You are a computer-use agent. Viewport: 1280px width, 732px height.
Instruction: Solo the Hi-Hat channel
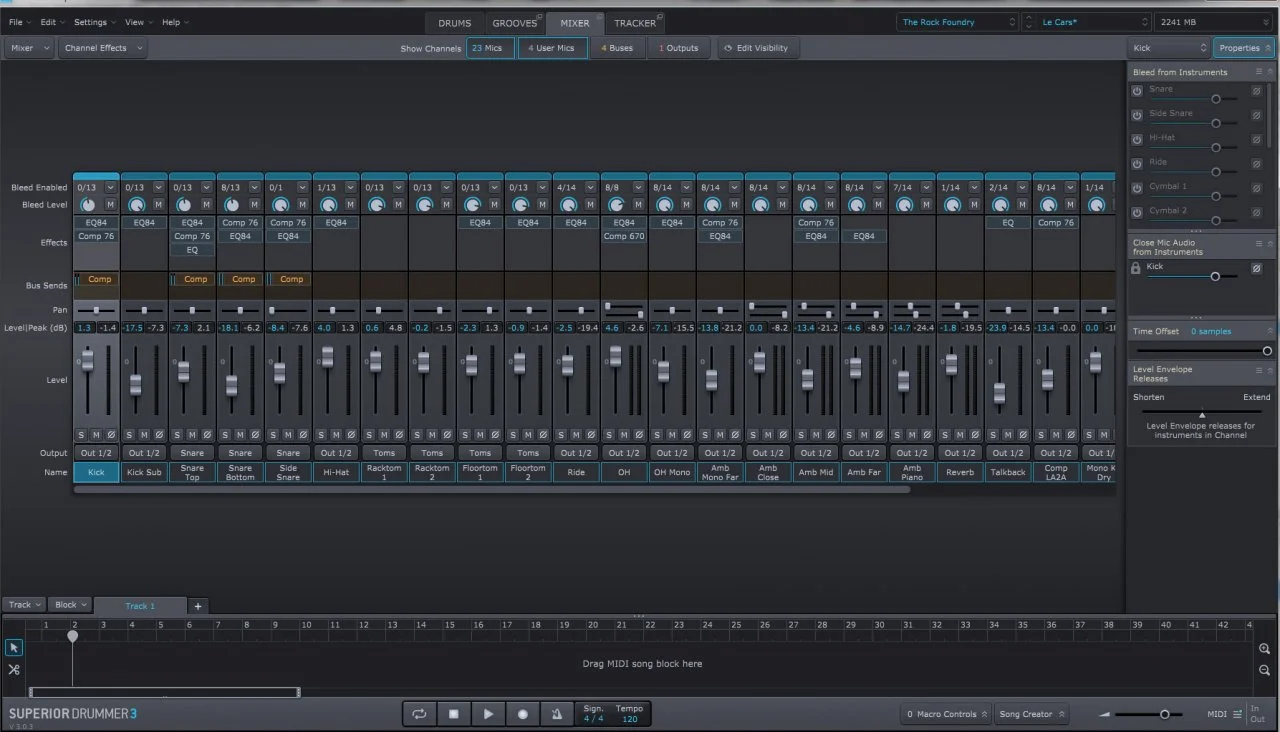click(321, 434)
